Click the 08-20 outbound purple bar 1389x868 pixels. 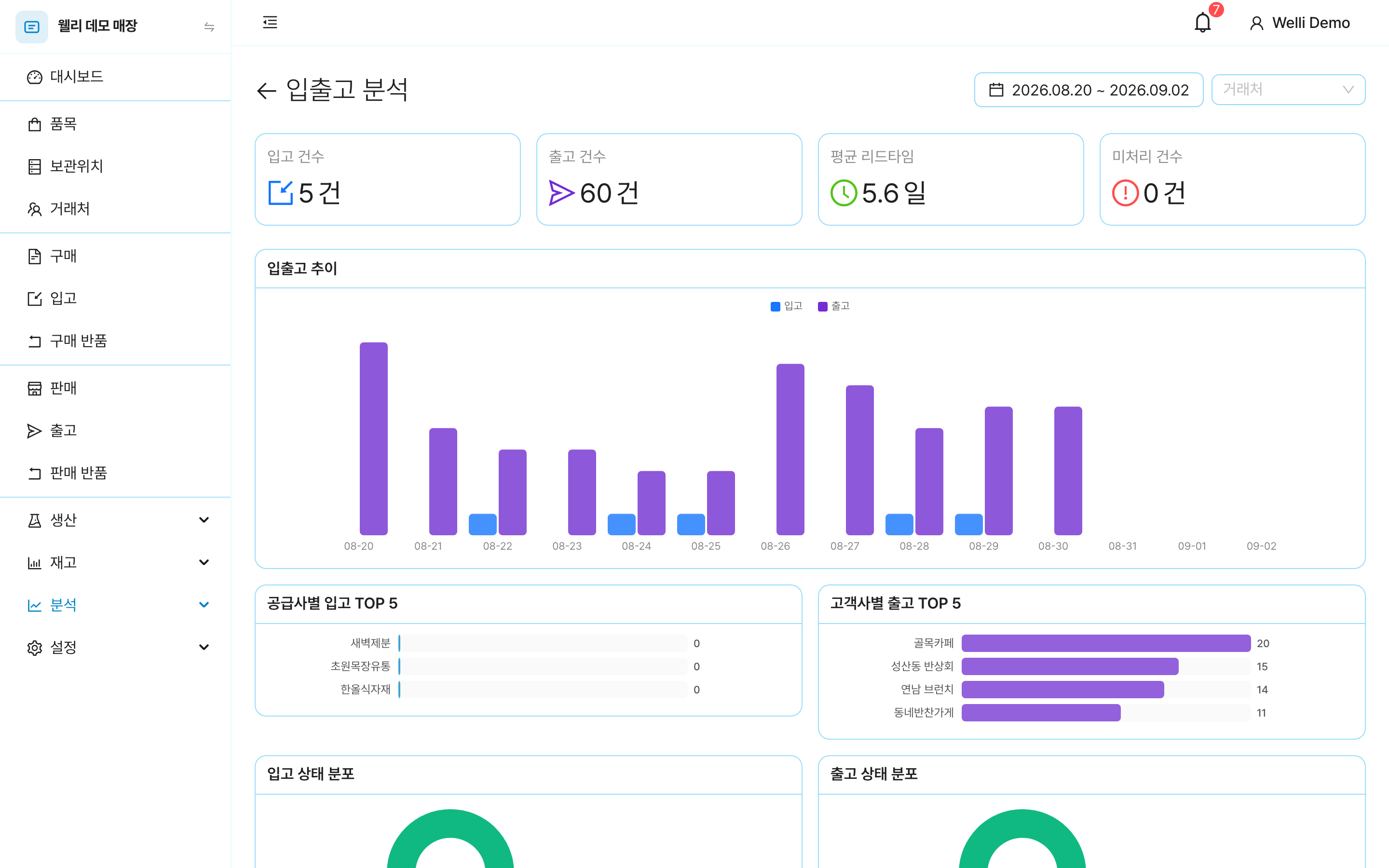pos(374,439)
